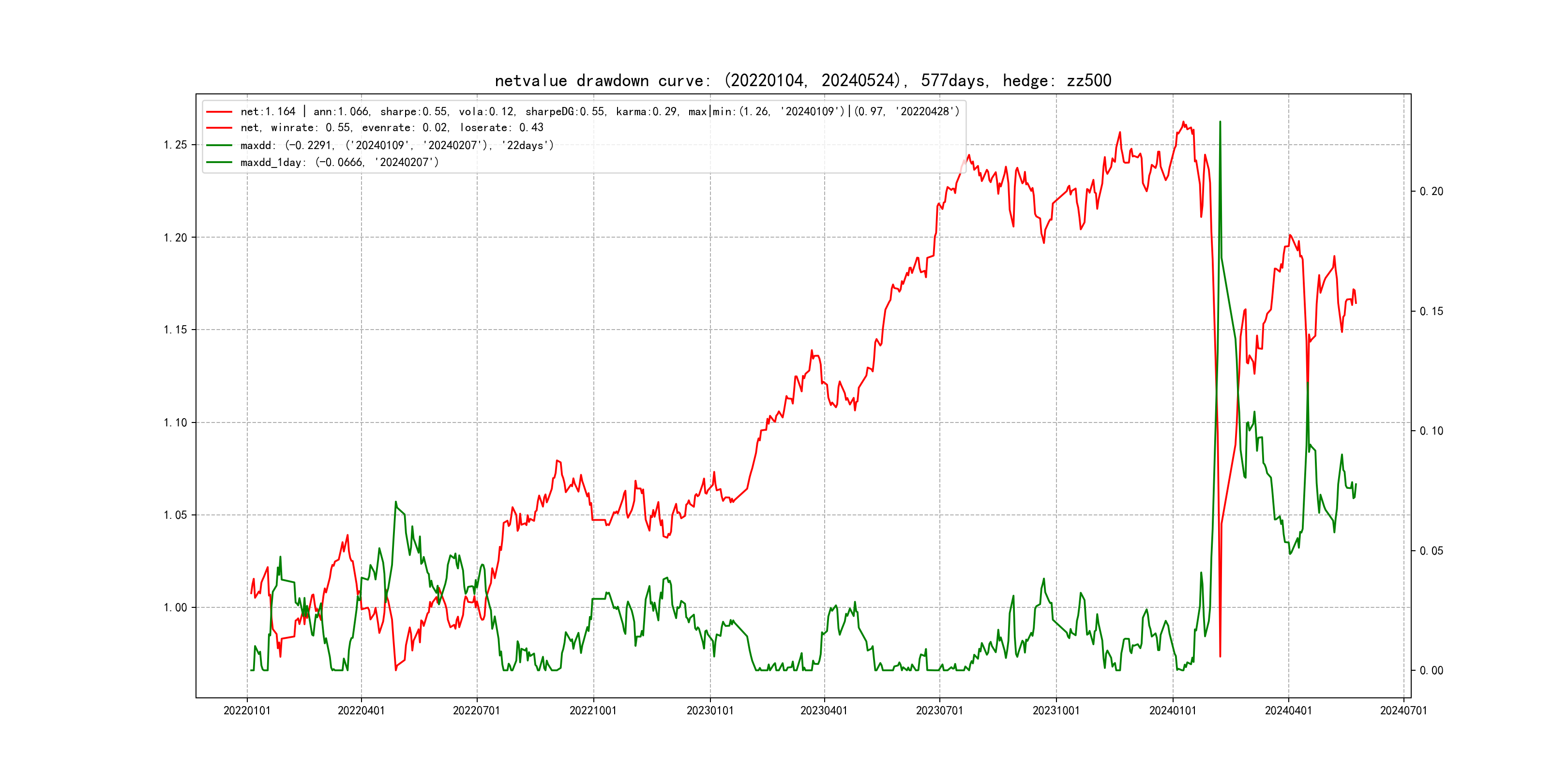Click the 0.10 right axis tick label
The image size is (1568, 784).
[1431, 431]
